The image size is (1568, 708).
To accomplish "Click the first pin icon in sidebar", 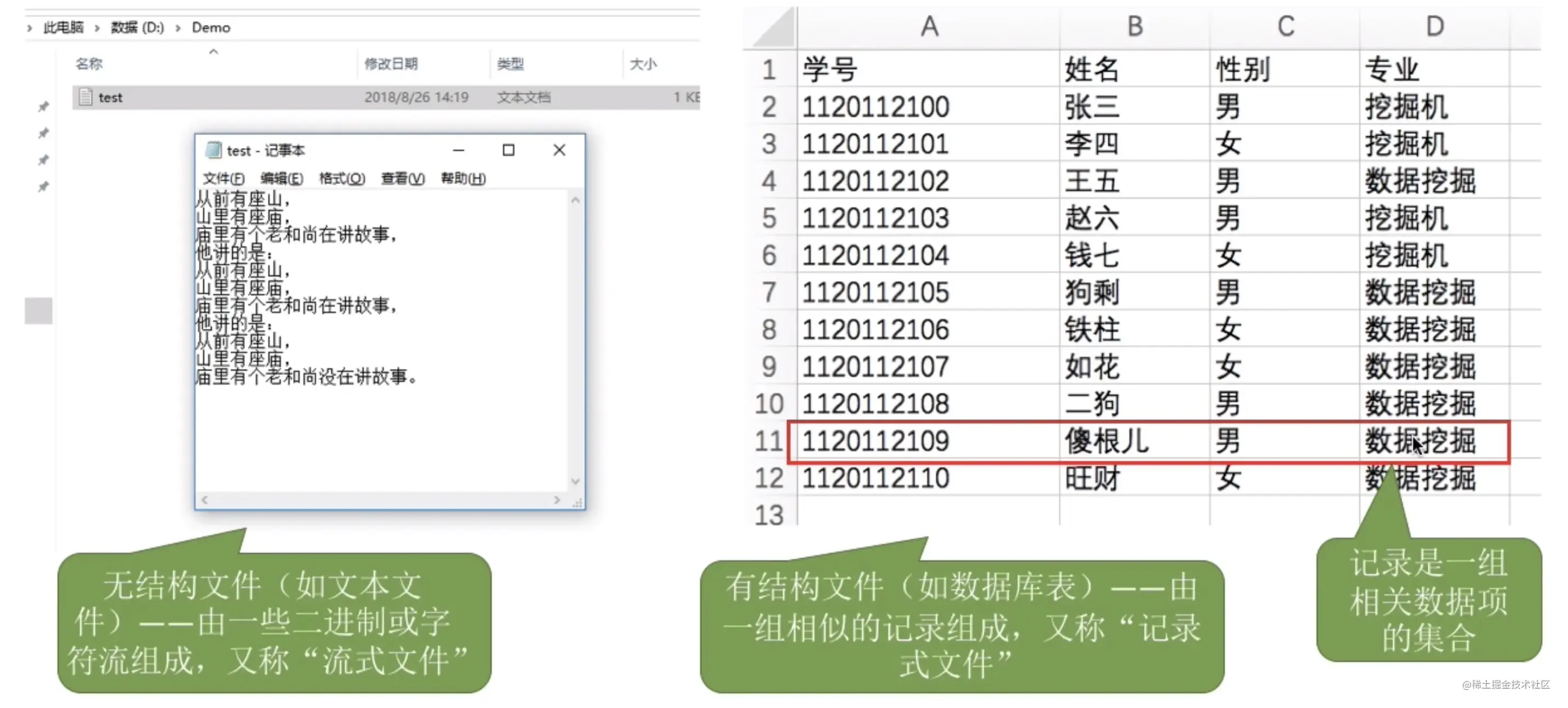I will point(43,107).
